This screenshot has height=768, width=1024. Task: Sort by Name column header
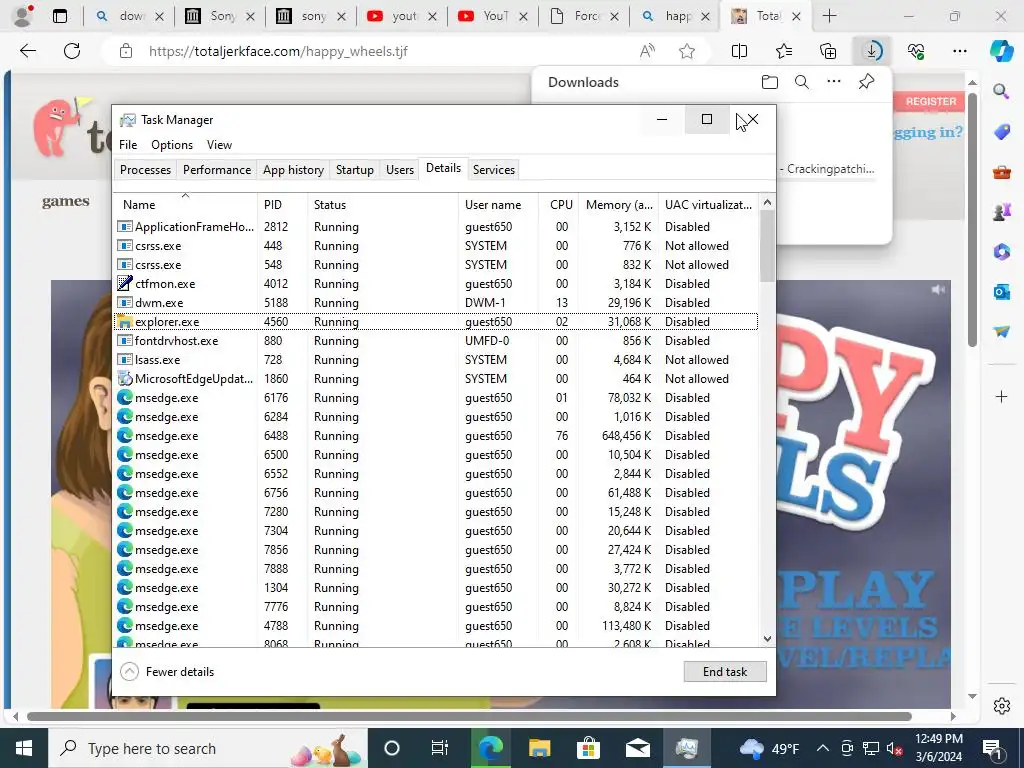(x=185, y=204)
